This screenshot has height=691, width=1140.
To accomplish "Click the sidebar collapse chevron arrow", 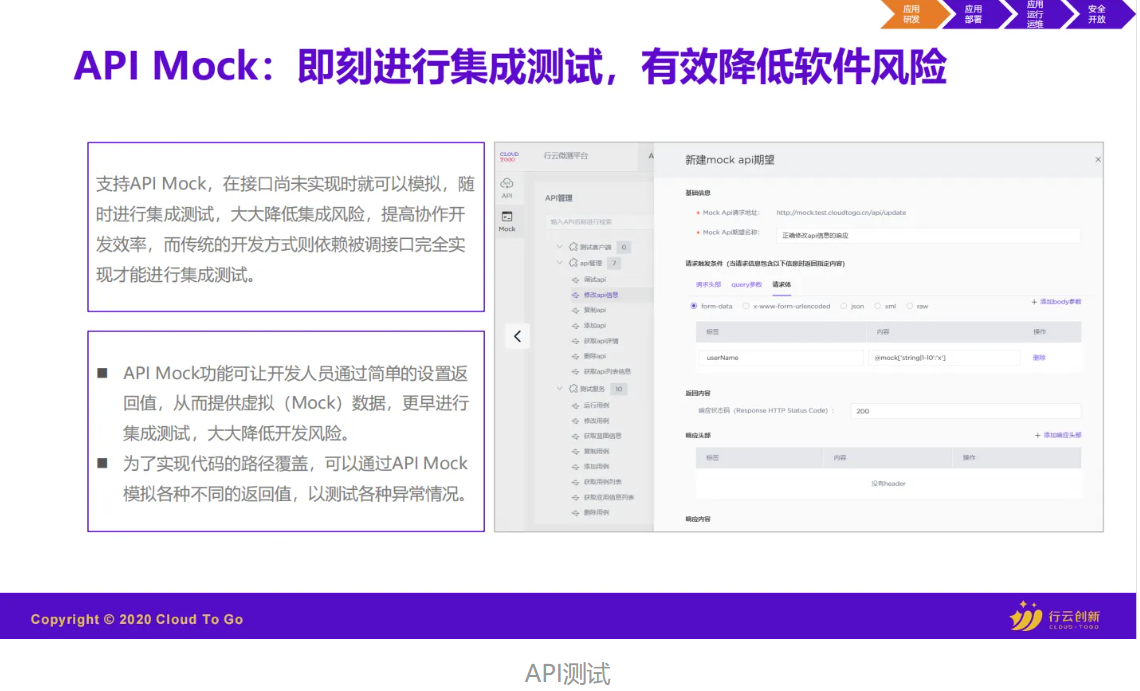I will point(516,337).
